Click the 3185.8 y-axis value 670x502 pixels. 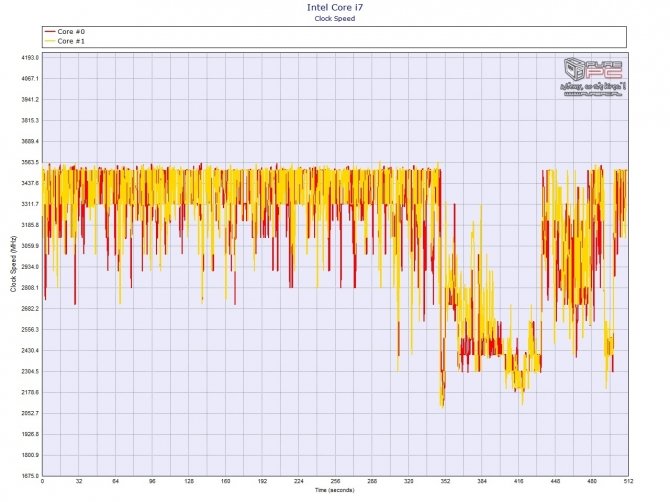pyautogui.click(x=30, y=225)
